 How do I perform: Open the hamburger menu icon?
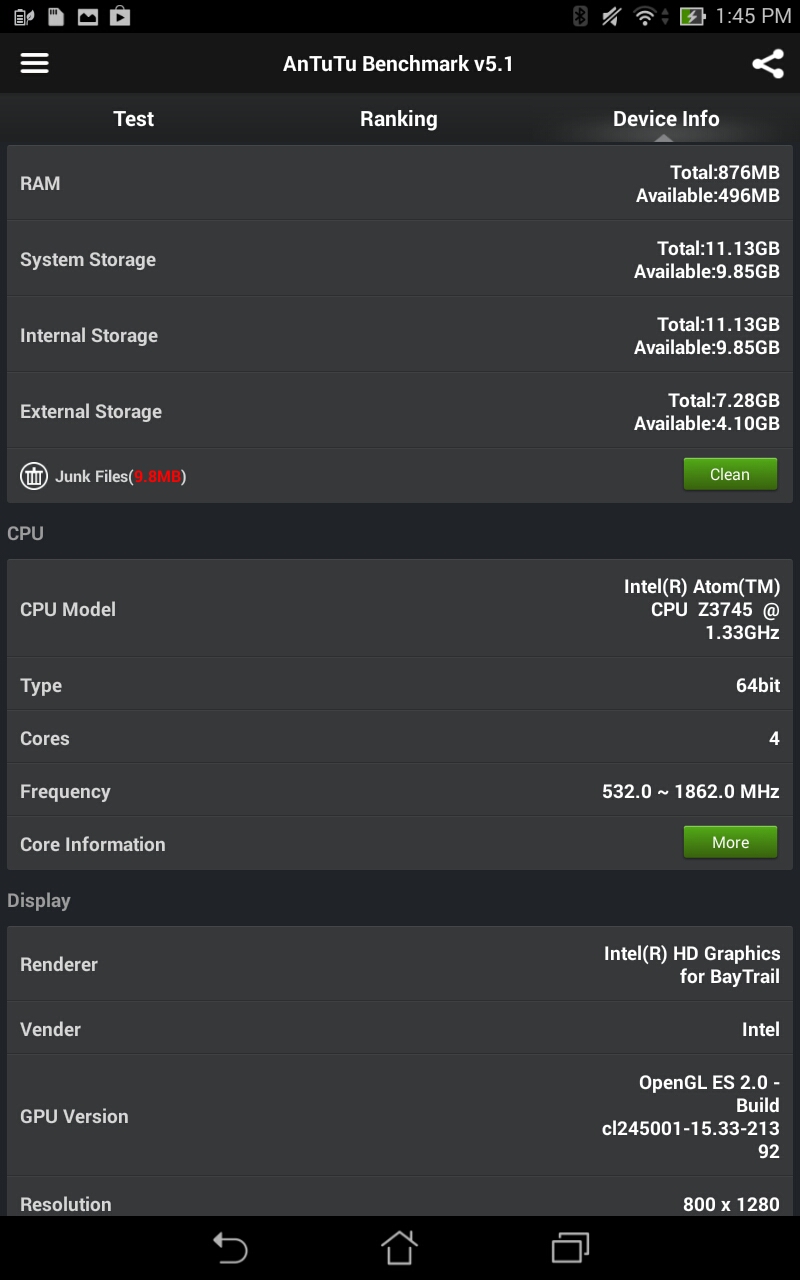click(x=35, y=63)
